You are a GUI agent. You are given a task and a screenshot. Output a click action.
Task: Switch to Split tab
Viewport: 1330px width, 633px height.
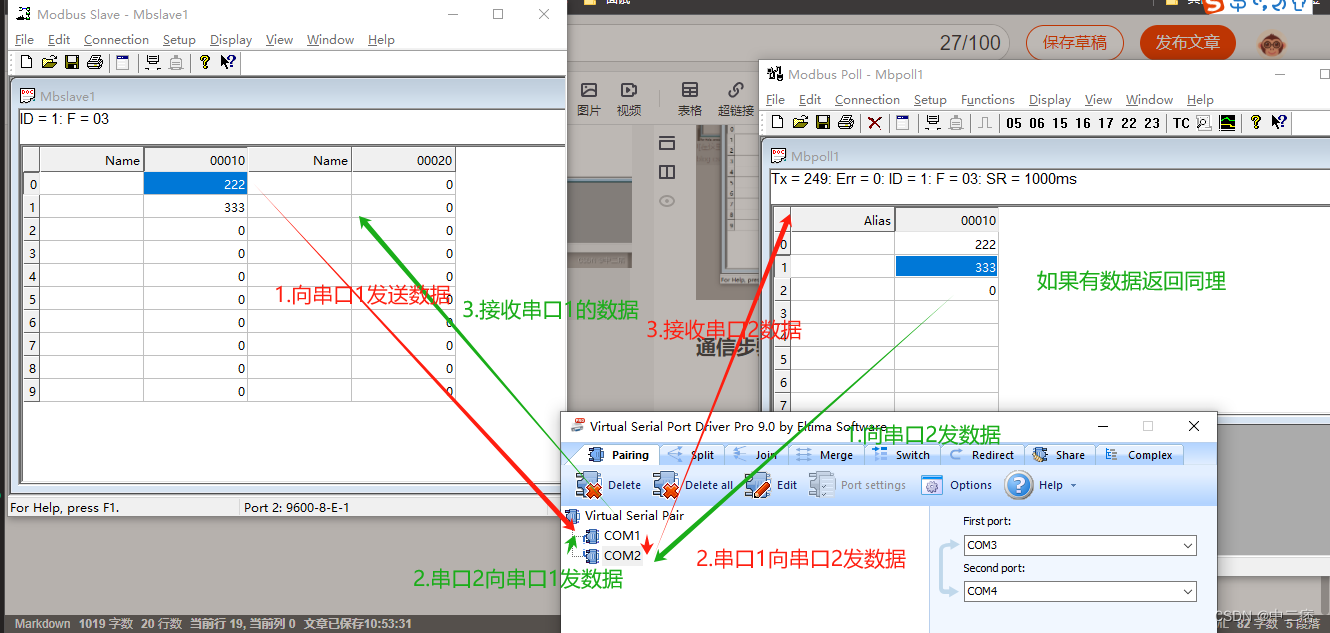(692, 455)
